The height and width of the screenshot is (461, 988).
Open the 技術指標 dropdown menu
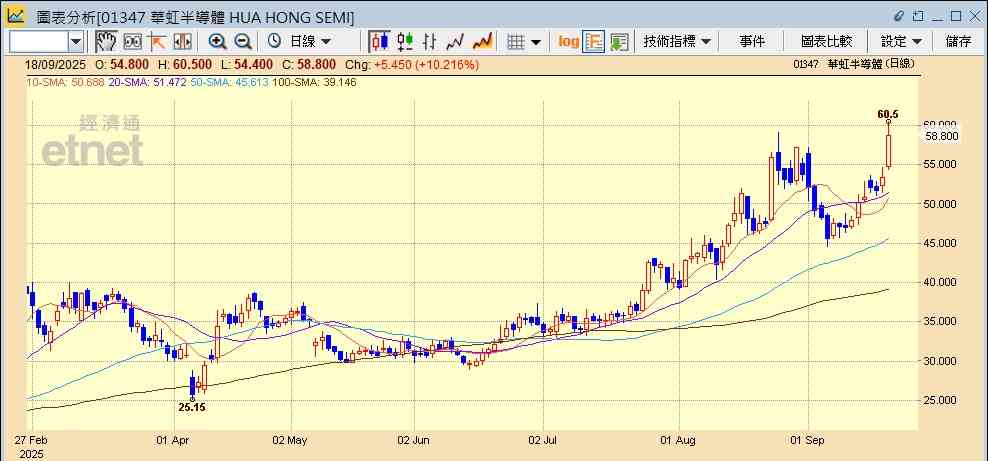(677, 42)
